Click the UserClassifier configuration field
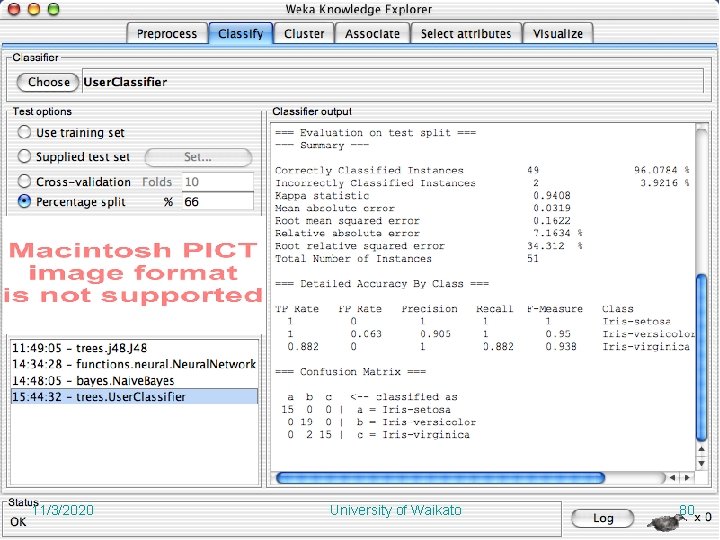 pyautogui.click(x=393, y=82)
